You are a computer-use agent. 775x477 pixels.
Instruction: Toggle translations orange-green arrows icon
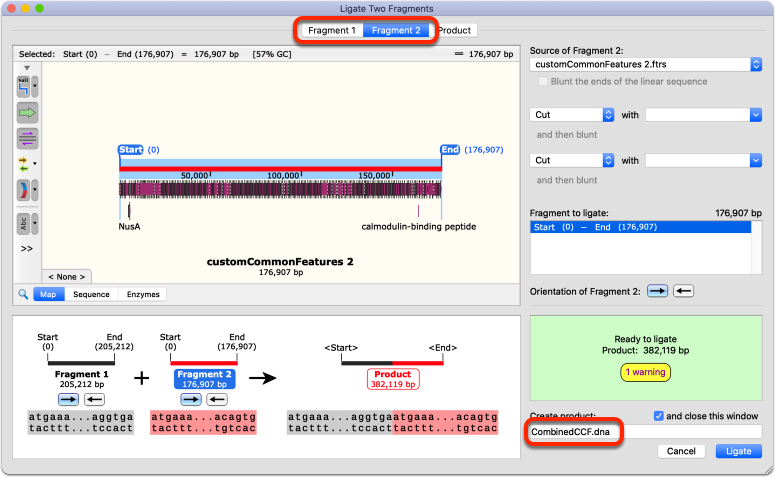tap(23, 164)
